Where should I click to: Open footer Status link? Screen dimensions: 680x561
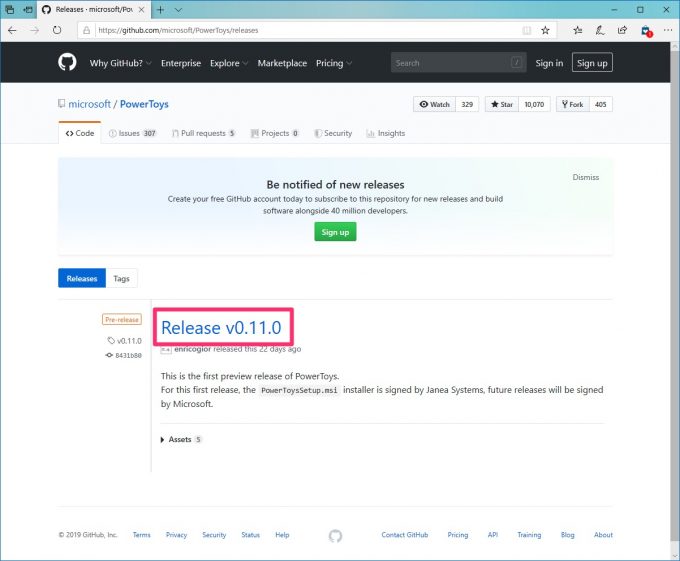pos(250,535)
